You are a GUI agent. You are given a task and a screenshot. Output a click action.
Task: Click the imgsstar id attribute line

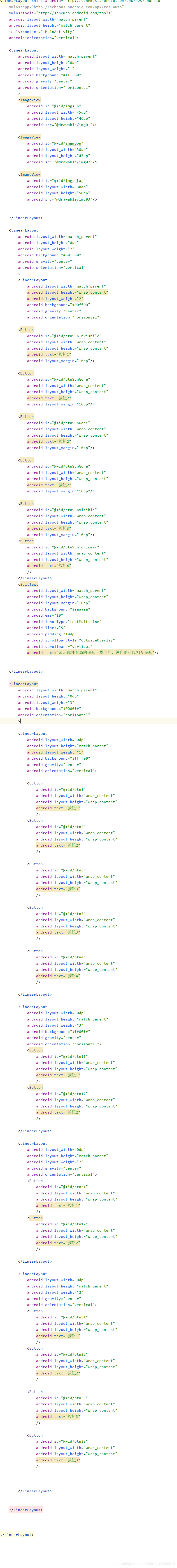(x=56, y=181)
